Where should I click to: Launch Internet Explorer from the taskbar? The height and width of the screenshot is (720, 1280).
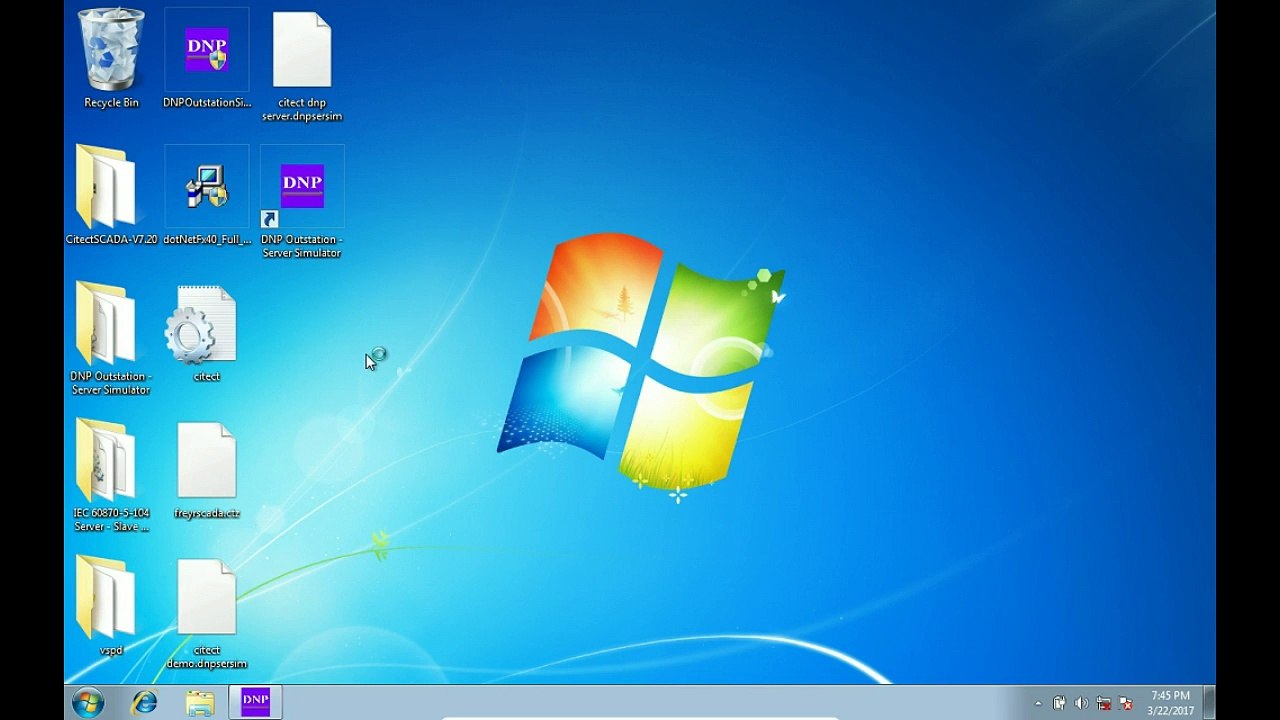pos(144,703)
